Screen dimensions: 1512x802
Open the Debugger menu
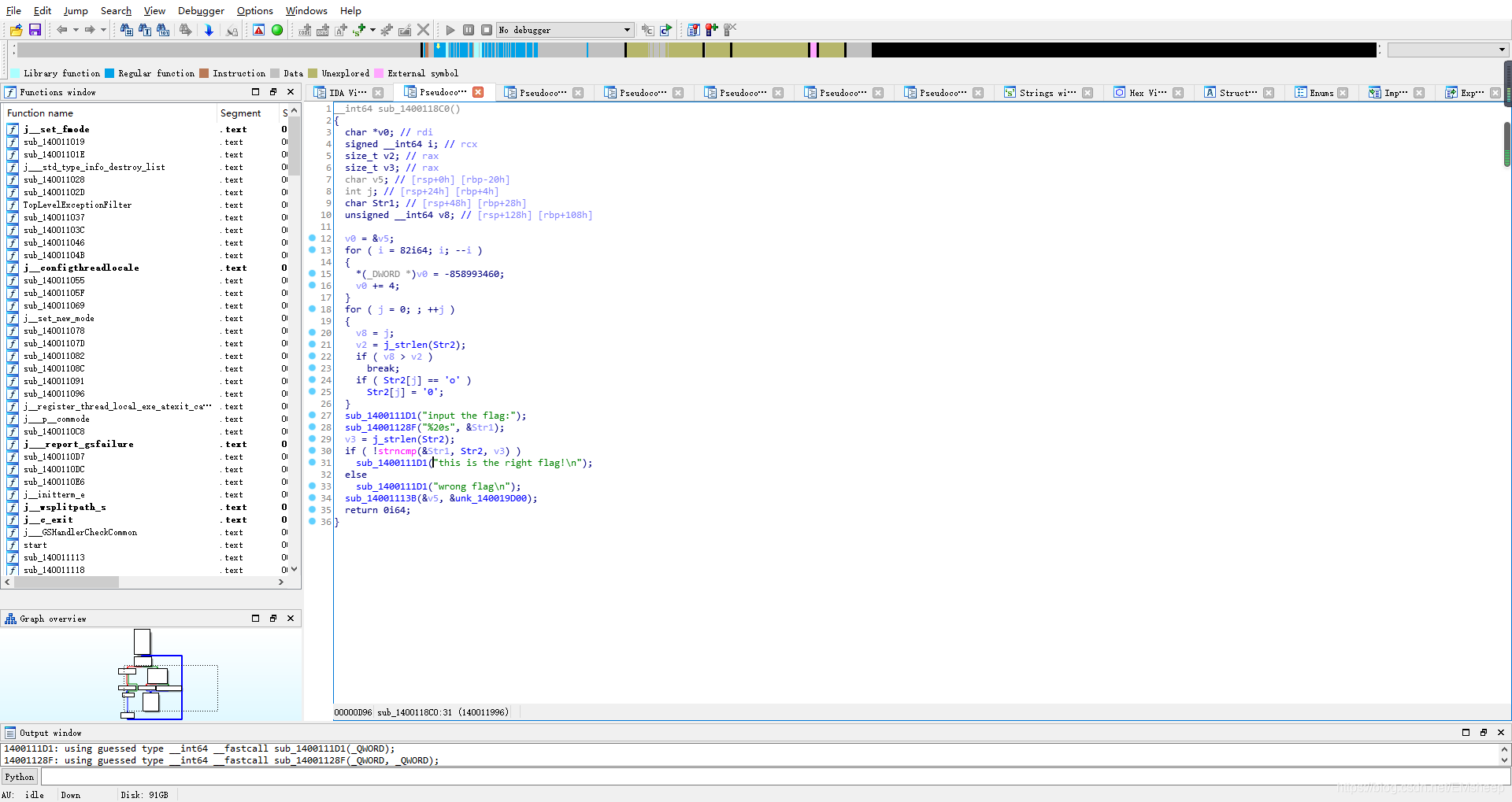point(201,10)
